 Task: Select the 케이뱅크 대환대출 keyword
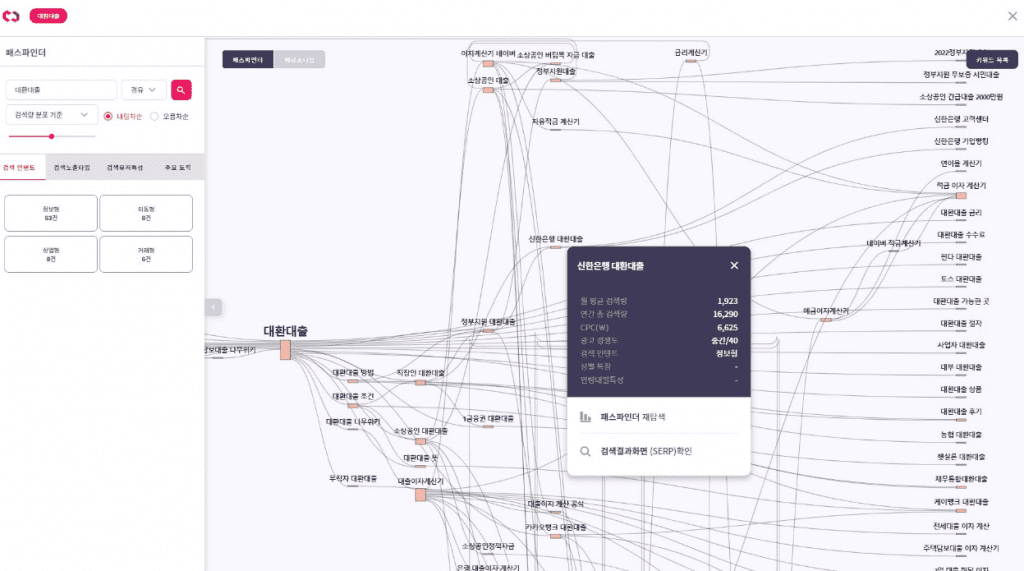click(961, 502)
